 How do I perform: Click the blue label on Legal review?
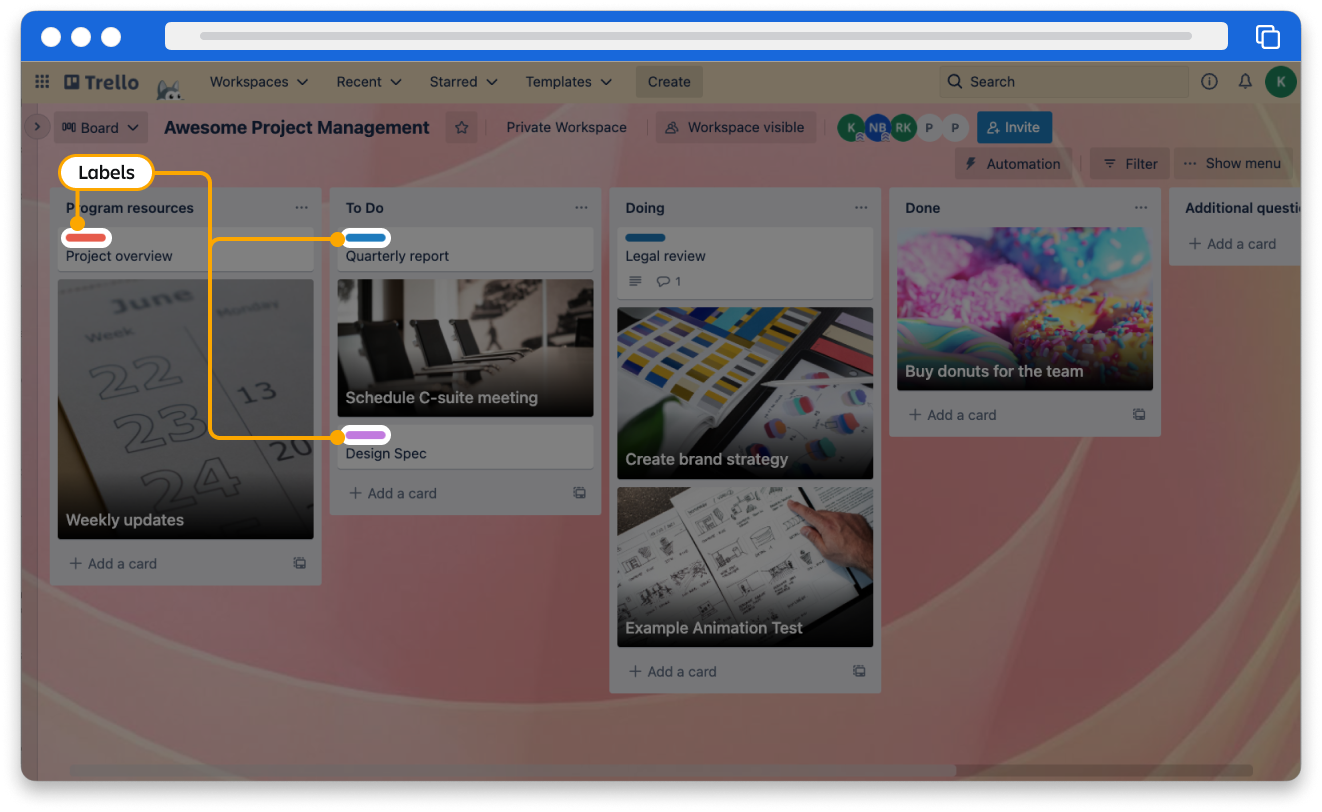coord(646,238)
